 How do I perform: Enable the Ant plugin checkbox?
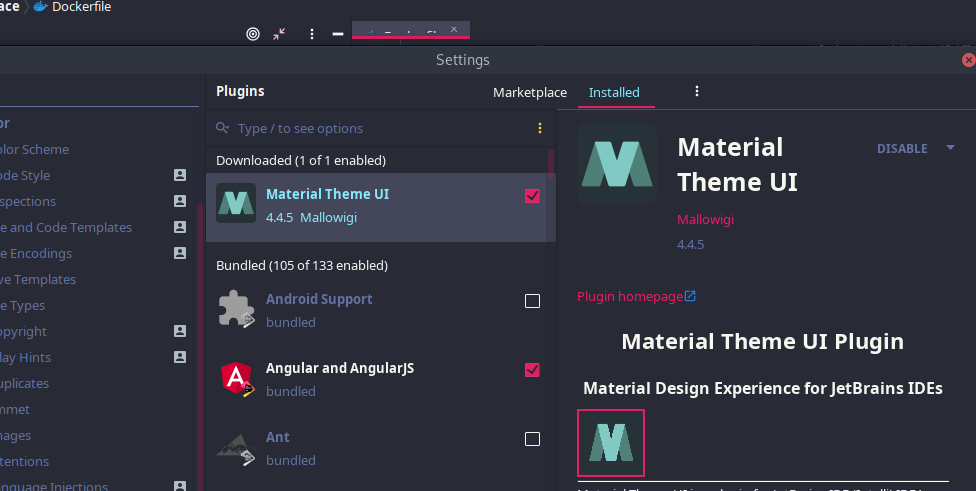532,439
